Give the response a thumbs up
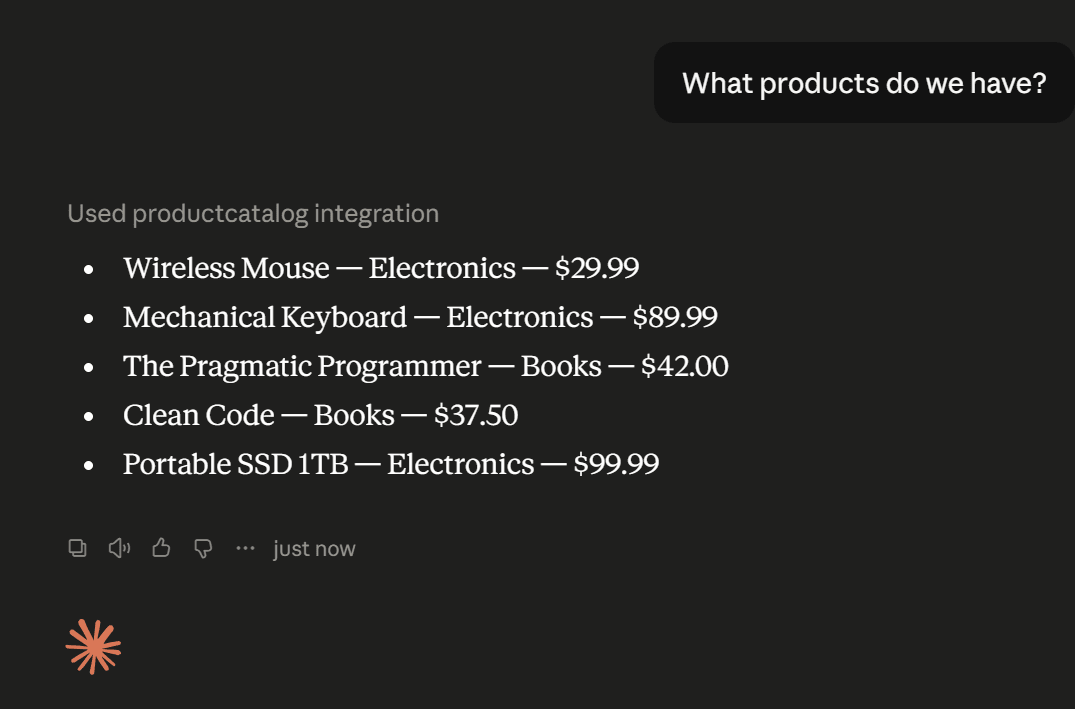1075x709 pixels. (161, 548)
